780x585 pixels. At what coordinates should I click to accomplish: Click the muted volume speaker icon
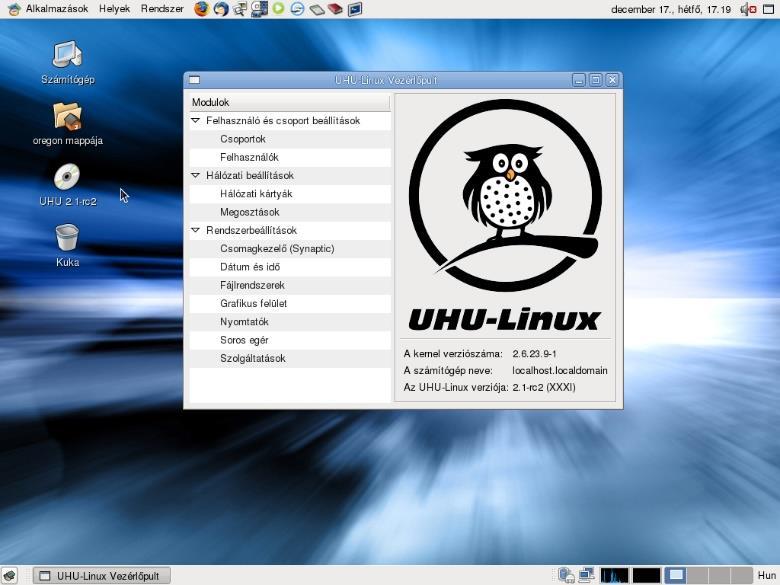tap(748, 9)
